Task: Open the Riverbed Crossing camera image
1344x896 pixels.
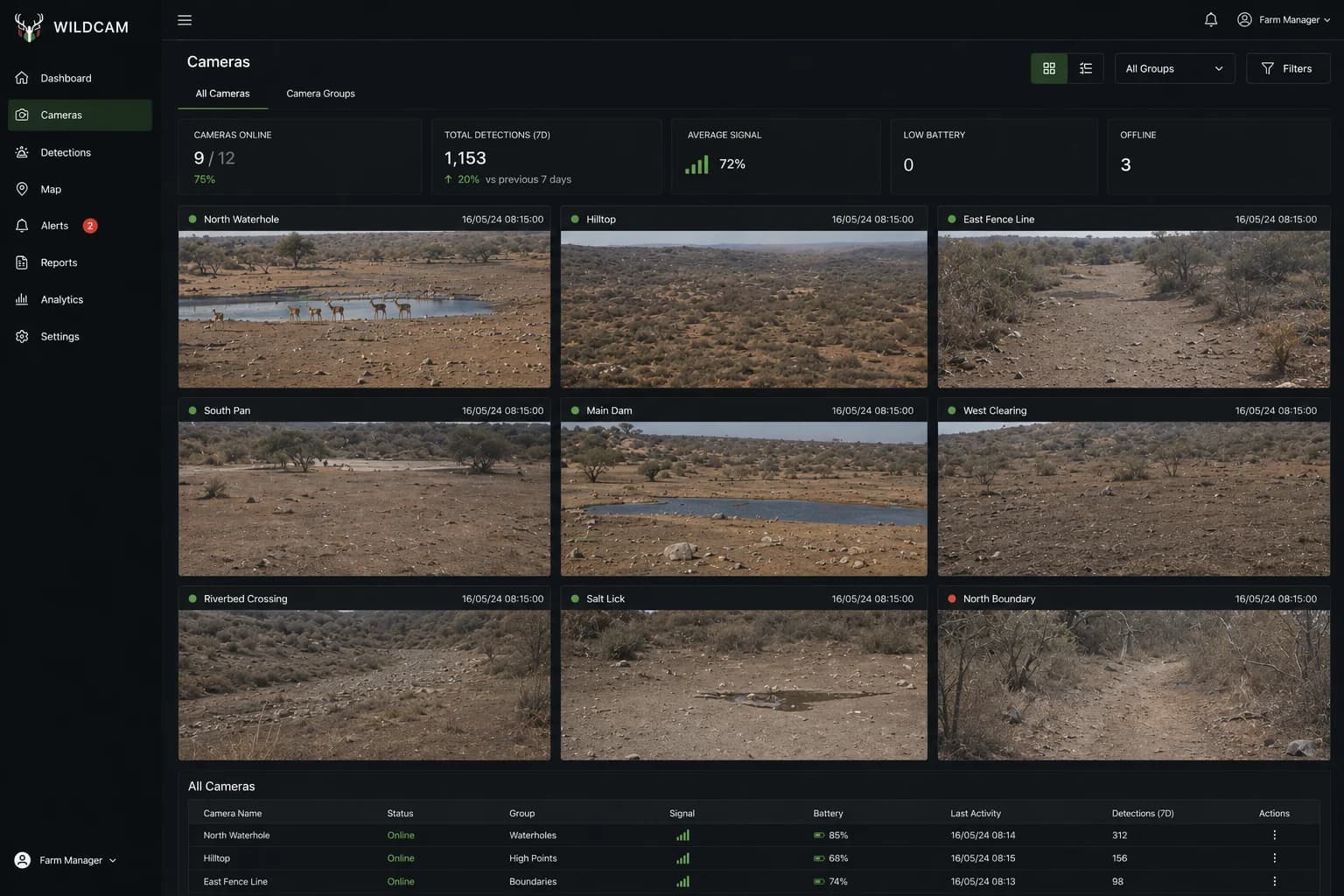Action: (364, 685)
